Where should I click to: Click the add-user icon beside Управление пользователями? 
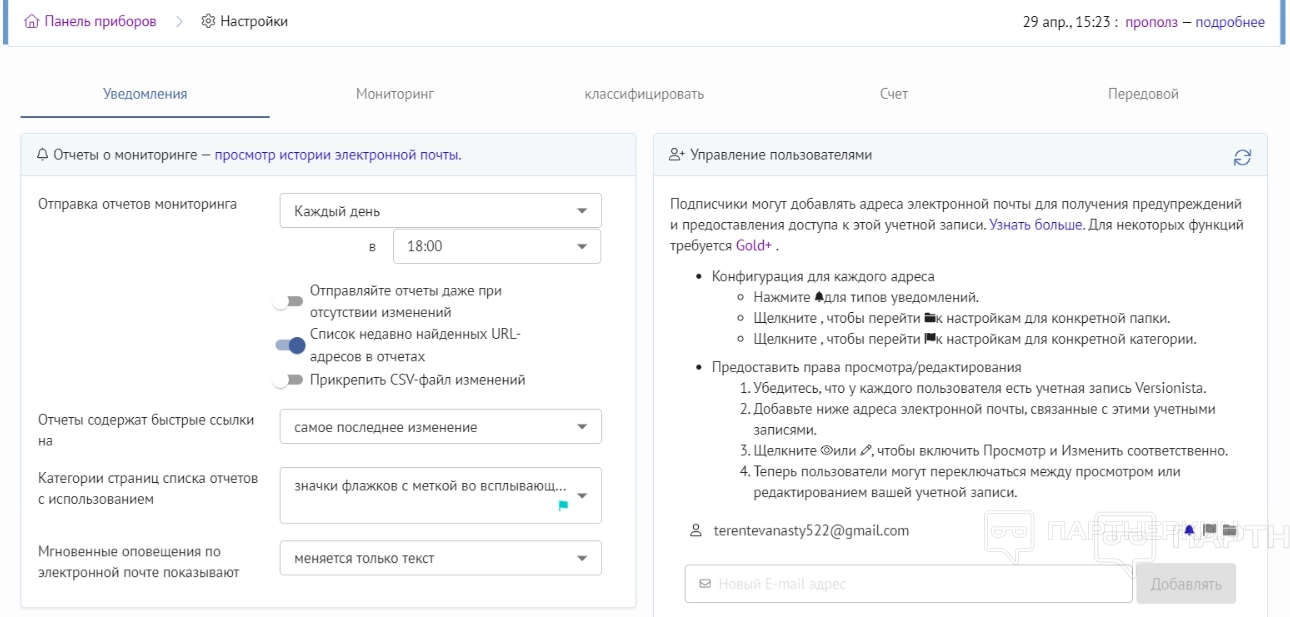point(677,156)
